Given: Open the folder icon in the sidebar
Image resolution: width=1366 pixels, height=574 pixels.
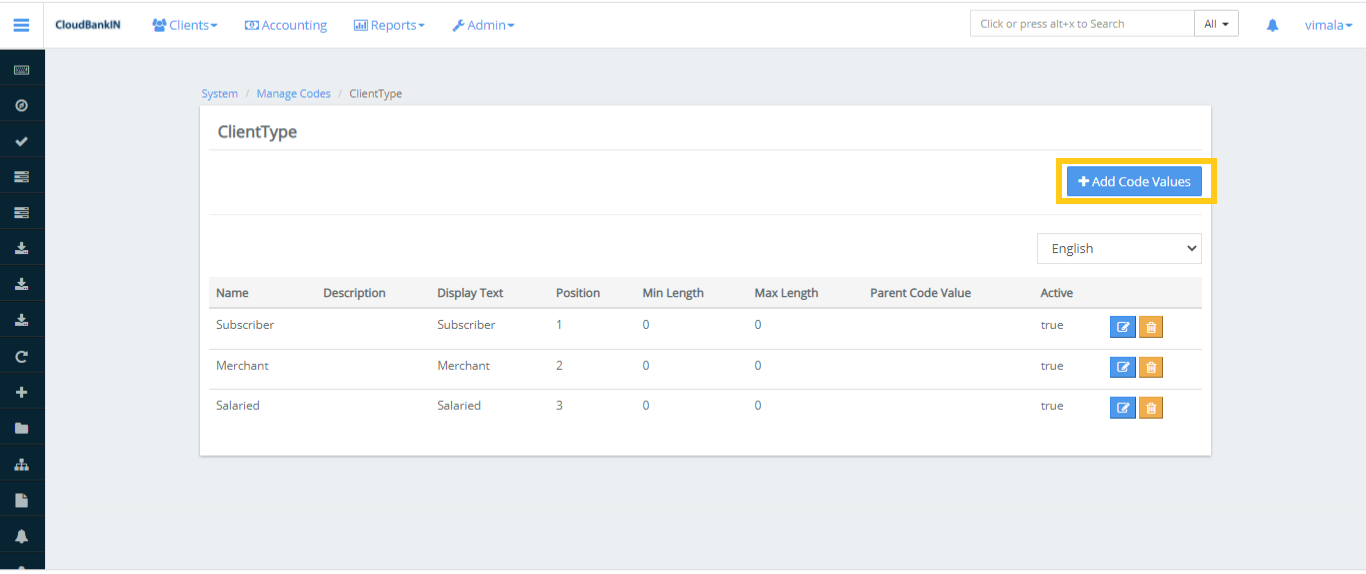Looking at the screenshot, I should (21, 428).
